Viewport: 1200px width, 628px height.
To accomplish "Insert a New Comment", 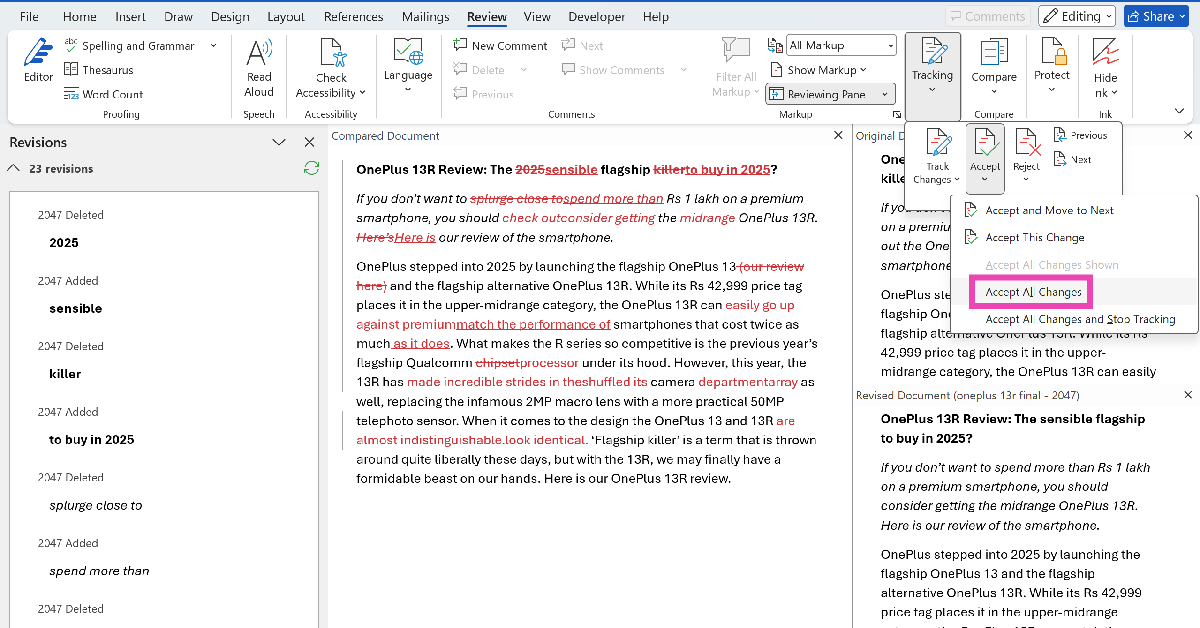I will click(500, 46).
